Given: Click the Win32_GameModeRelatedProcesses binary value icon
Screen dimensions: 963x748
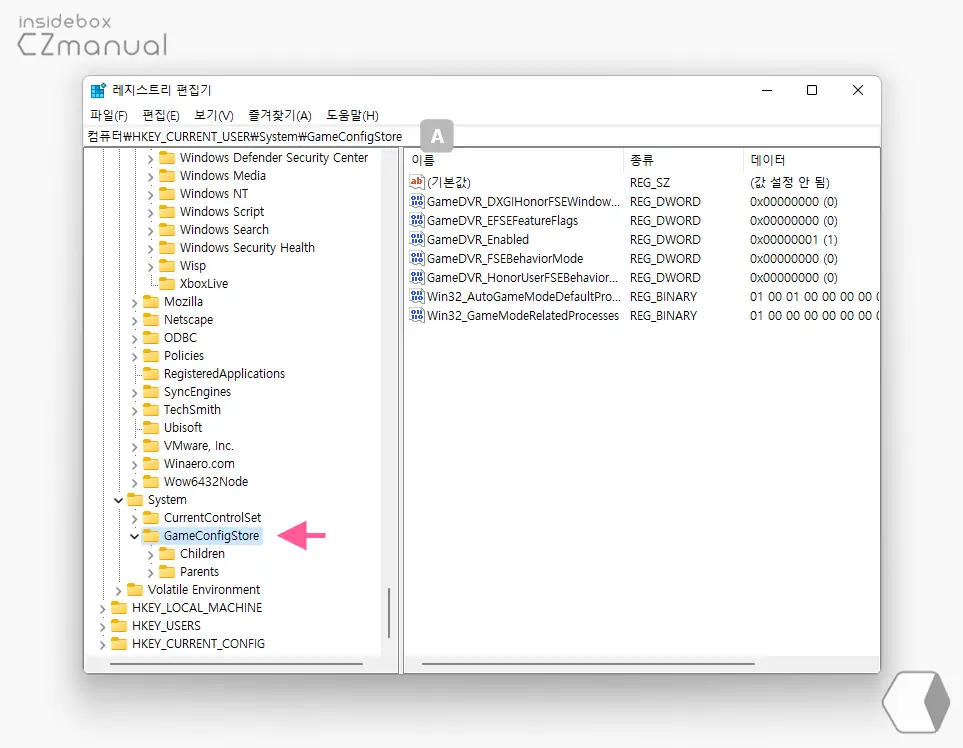Looking at the screenshot, I should click(x=417, y=316).
